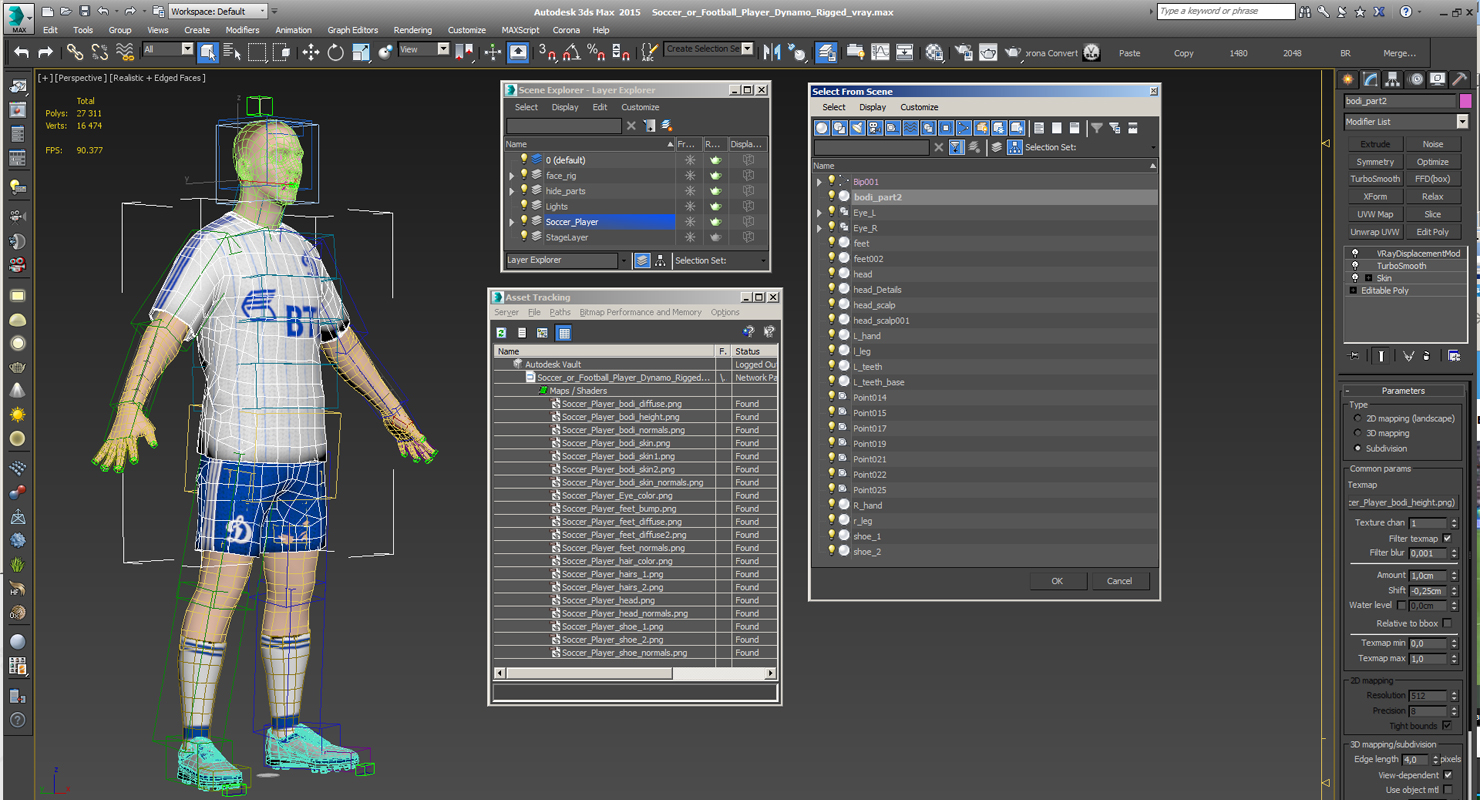Click Configure Modifier Sets icon

point(1454,355)
